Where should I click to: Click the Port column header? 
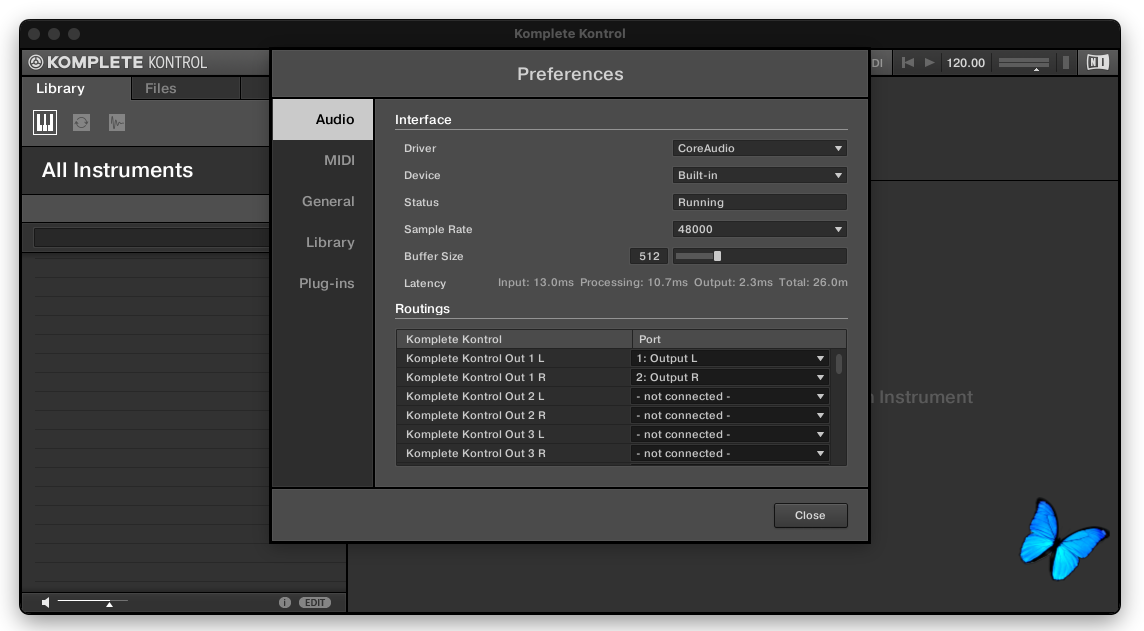point(739,339)
